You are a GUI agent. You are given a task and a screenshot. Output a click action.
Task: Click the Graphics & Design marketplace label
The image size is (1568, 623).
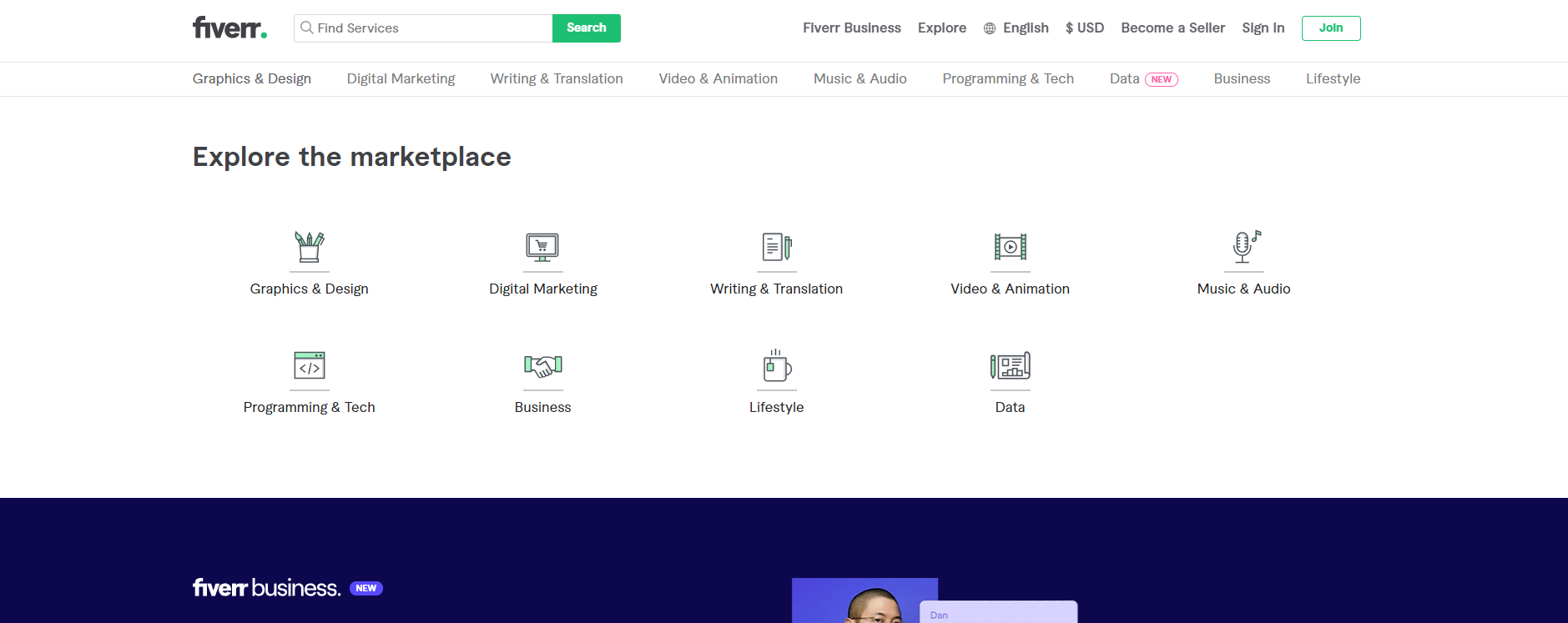[x=310, y=289]
